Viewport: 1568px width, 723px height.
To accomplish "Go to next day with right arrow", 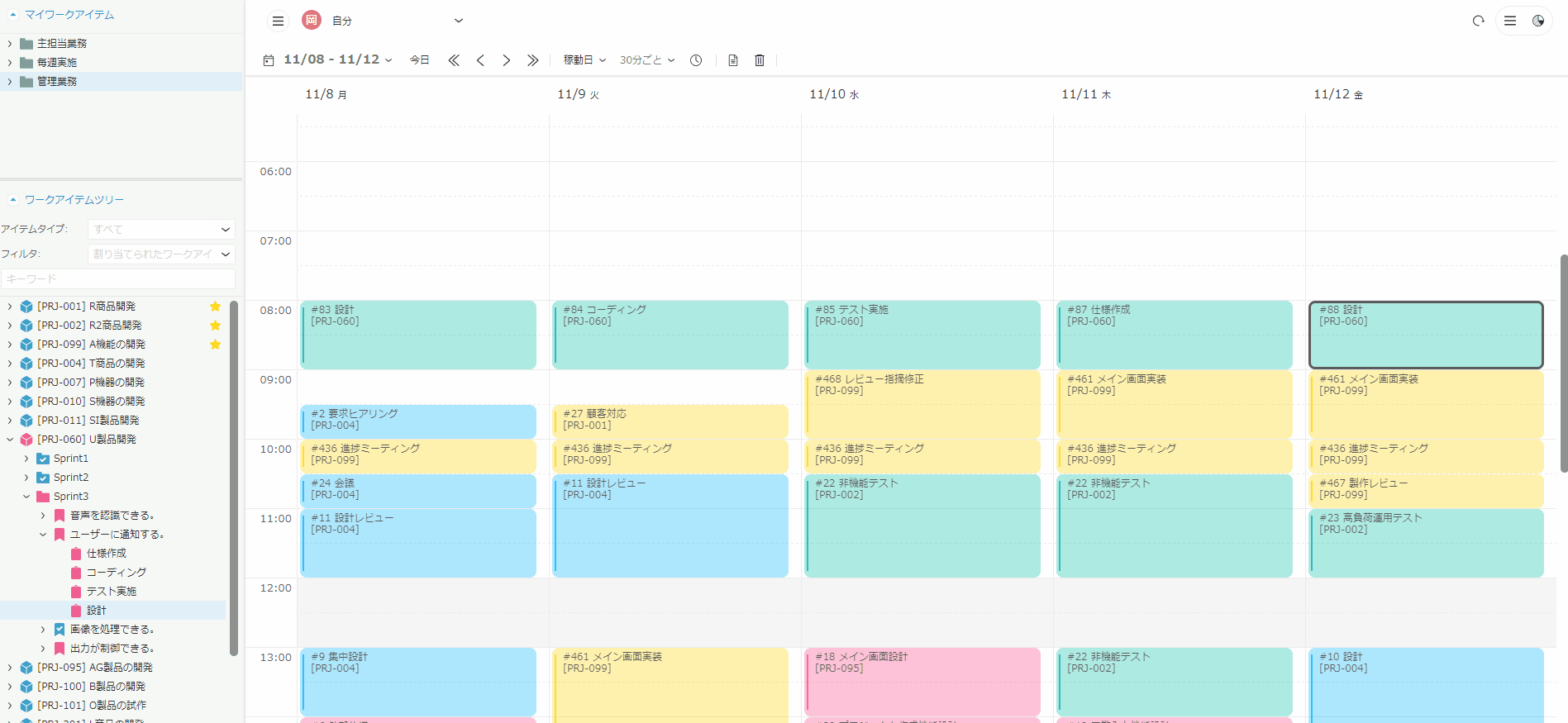I will tap(507, 60).
